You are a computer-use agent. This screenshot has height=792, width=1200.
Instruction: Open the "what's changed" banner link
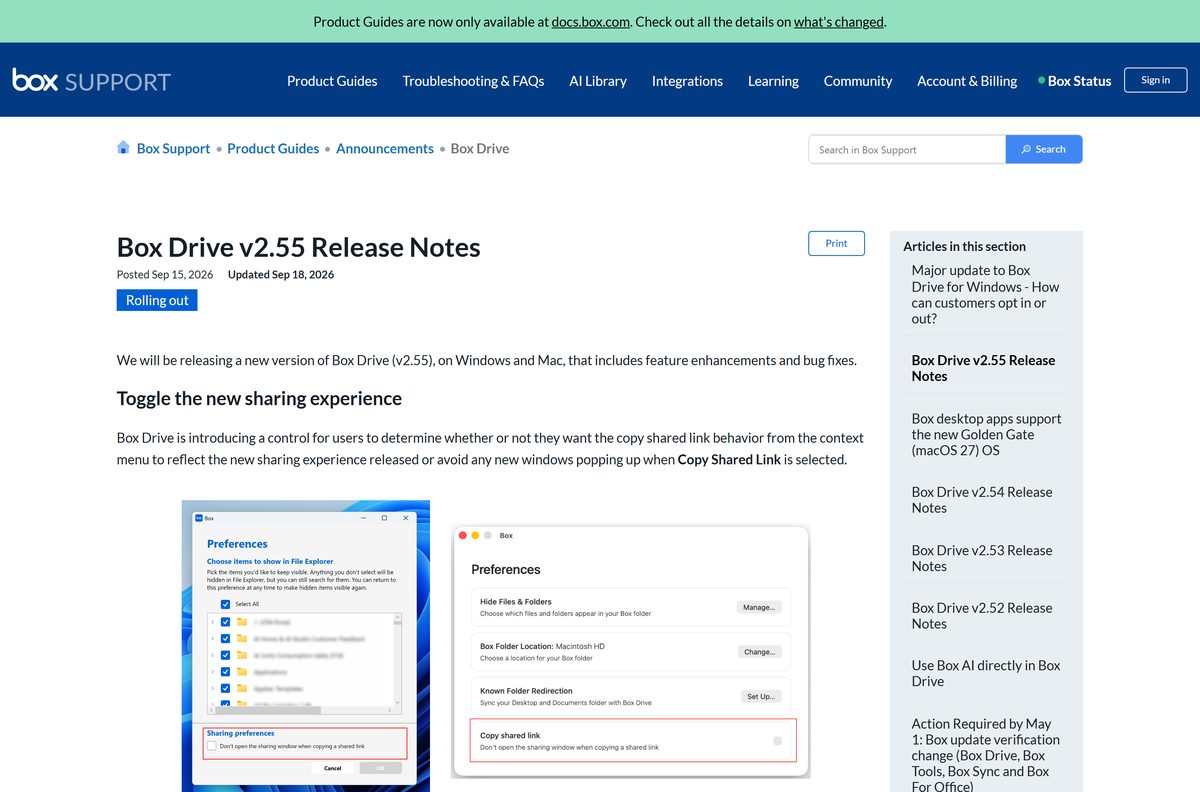839,21
